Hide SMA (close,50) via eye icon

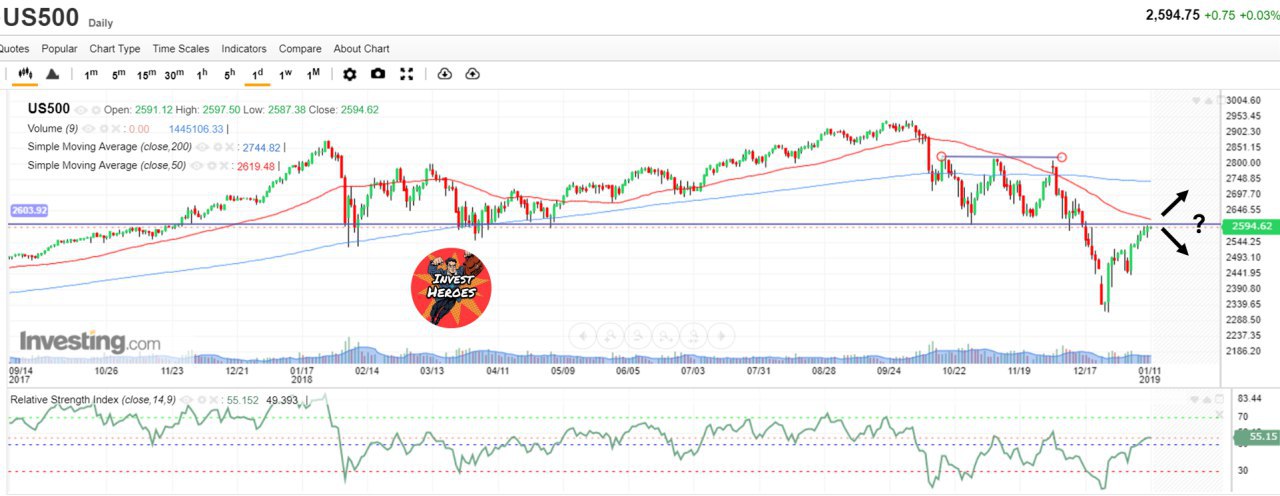coord(196,166)
